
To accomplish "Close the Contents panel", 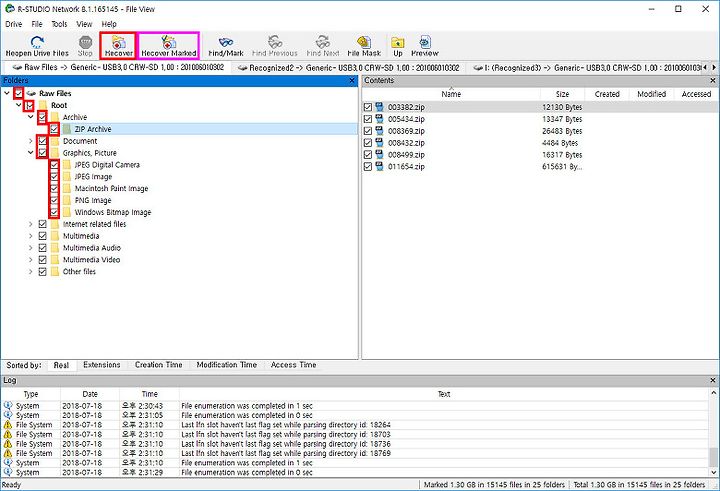I will pyautogui.click(x=713, y=80).
